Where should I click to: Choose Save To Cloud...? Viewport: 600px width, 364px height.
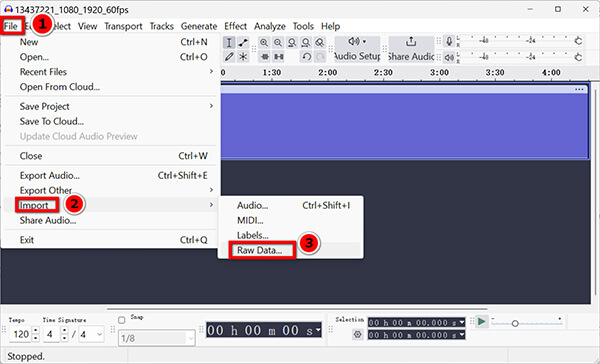111,121
